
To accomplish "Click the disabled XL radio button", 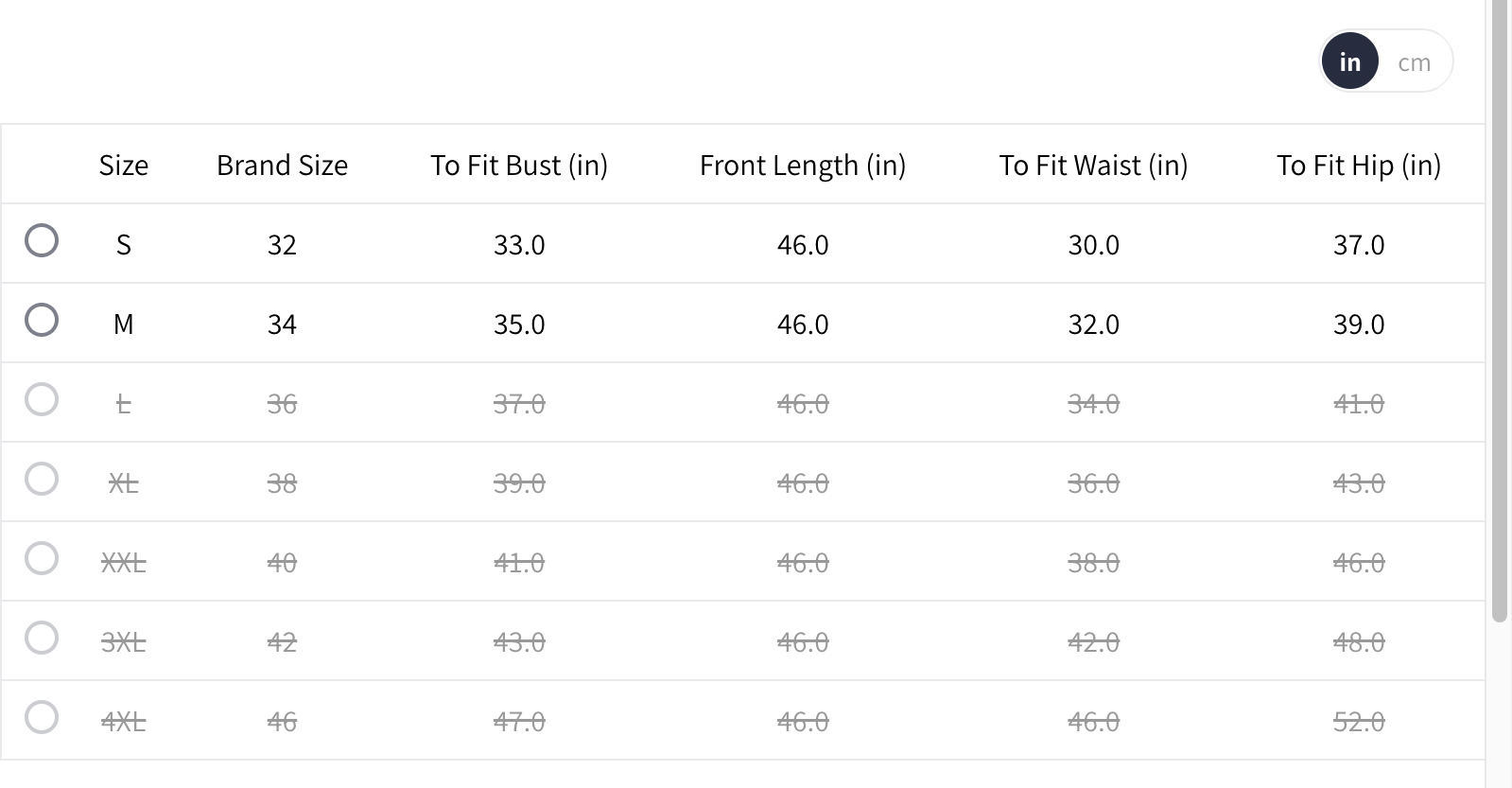I will [x=42, y=479].
